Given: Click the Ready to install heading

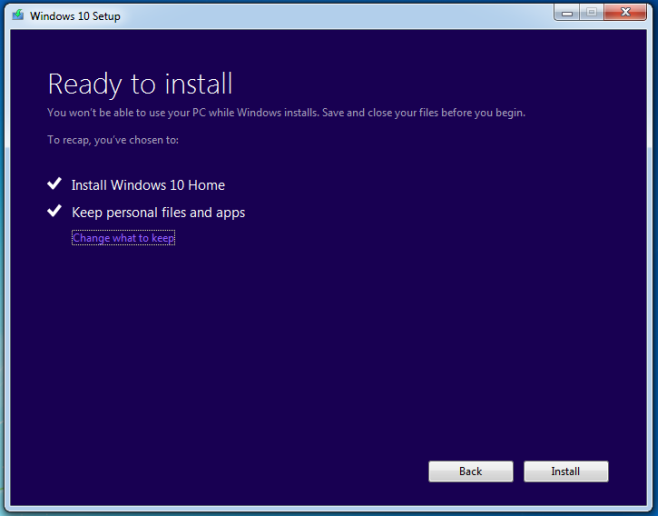Looking at the screenshot, I should (x=140, y=83).
